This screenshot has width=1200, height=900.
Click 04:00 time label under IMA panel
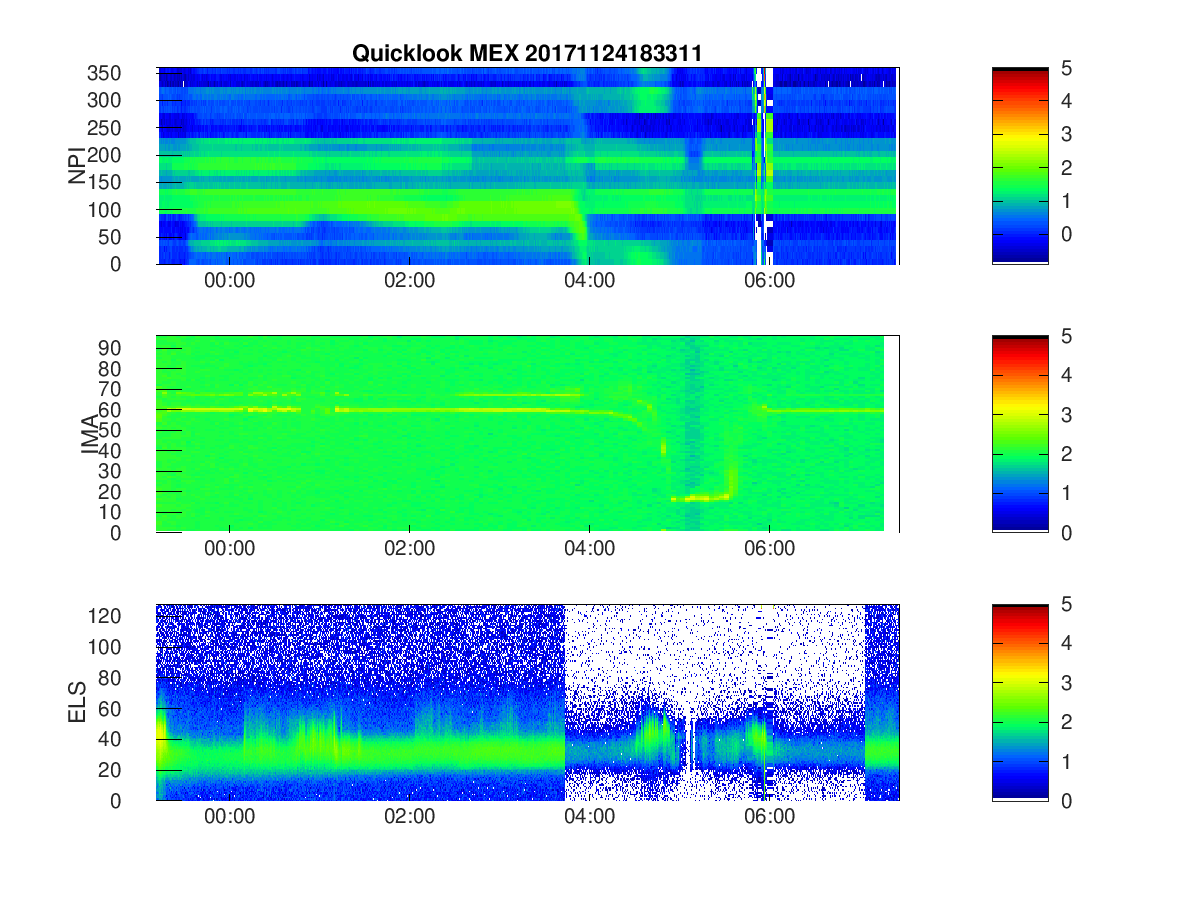click(590, 549)
